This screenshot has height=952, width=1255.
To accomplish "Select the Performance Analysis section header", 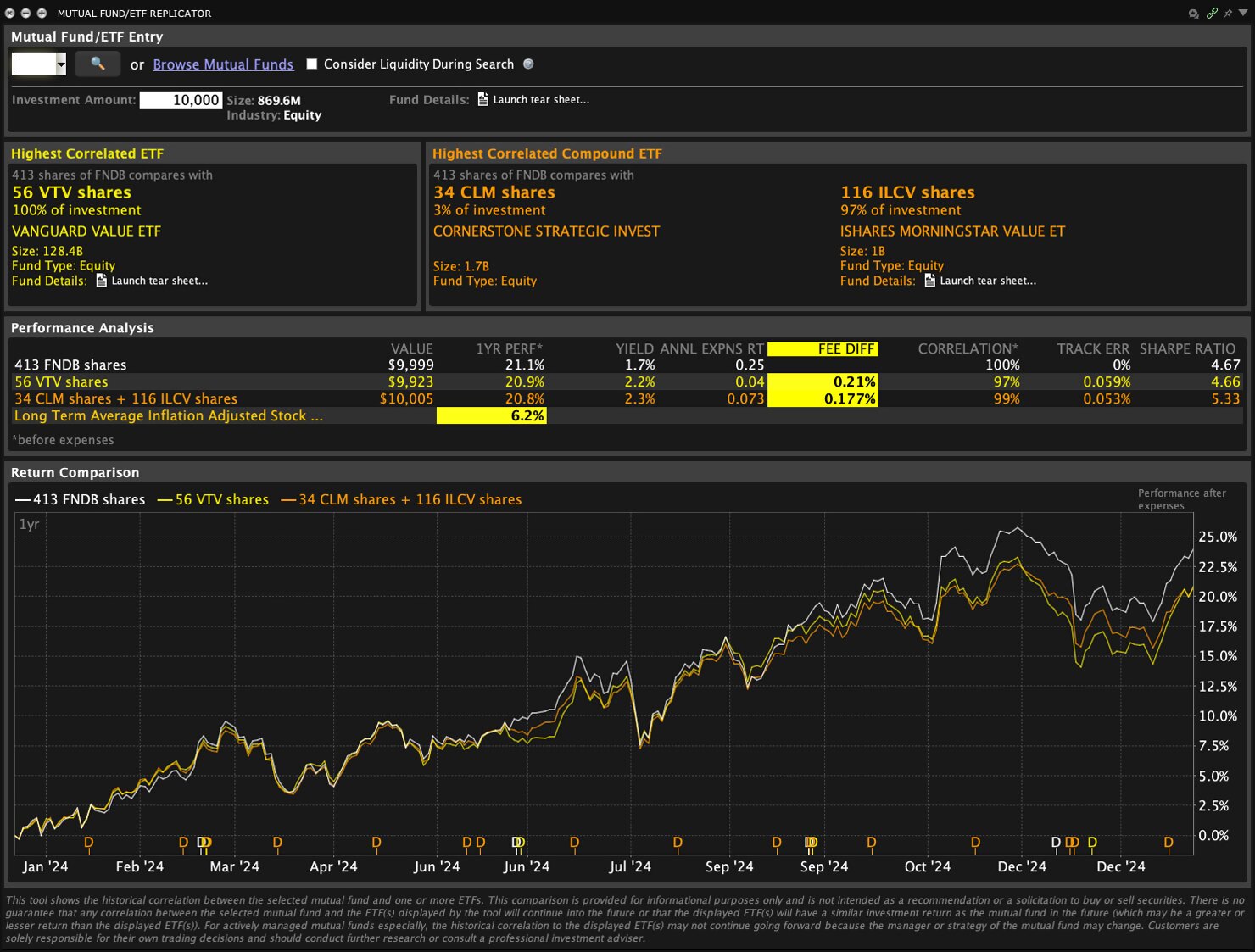I will 82,328.
